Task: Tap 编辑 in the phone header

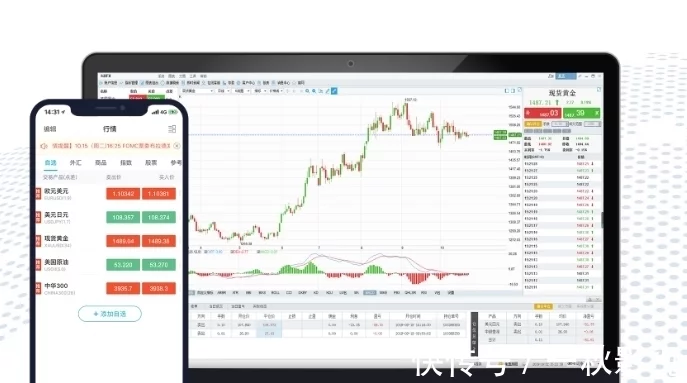Action: [x=50, y=129]
